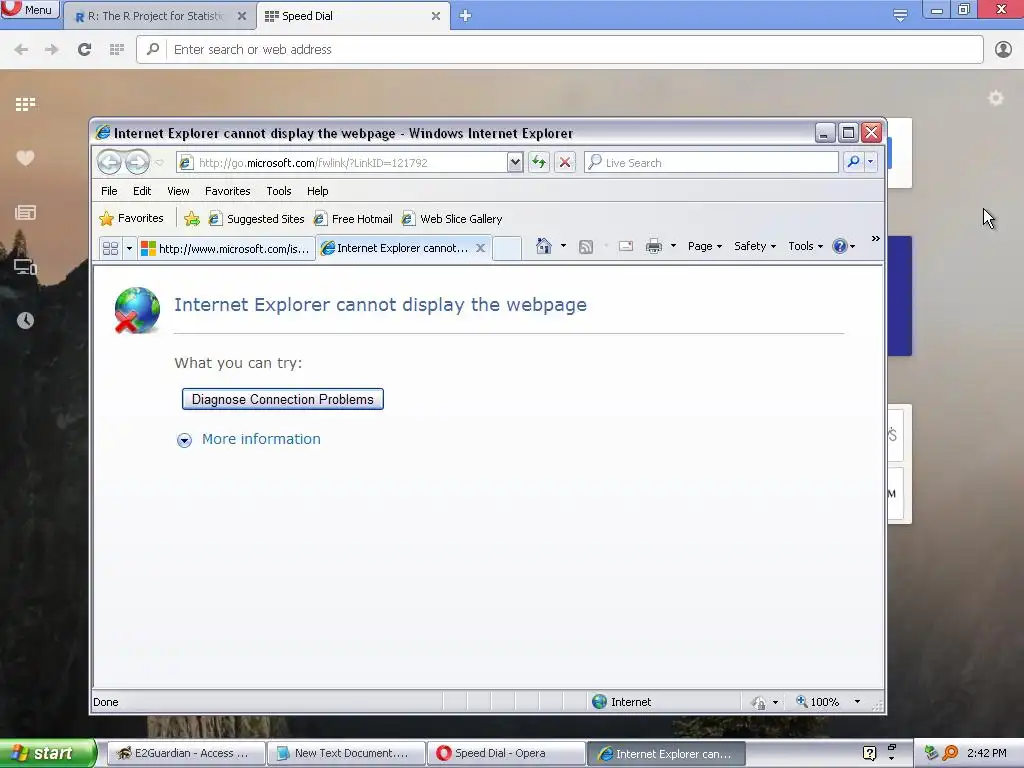The width and height of the screenshot is (1024, 768).
Task: Reload the page in Opera
Action: (84, 50)
